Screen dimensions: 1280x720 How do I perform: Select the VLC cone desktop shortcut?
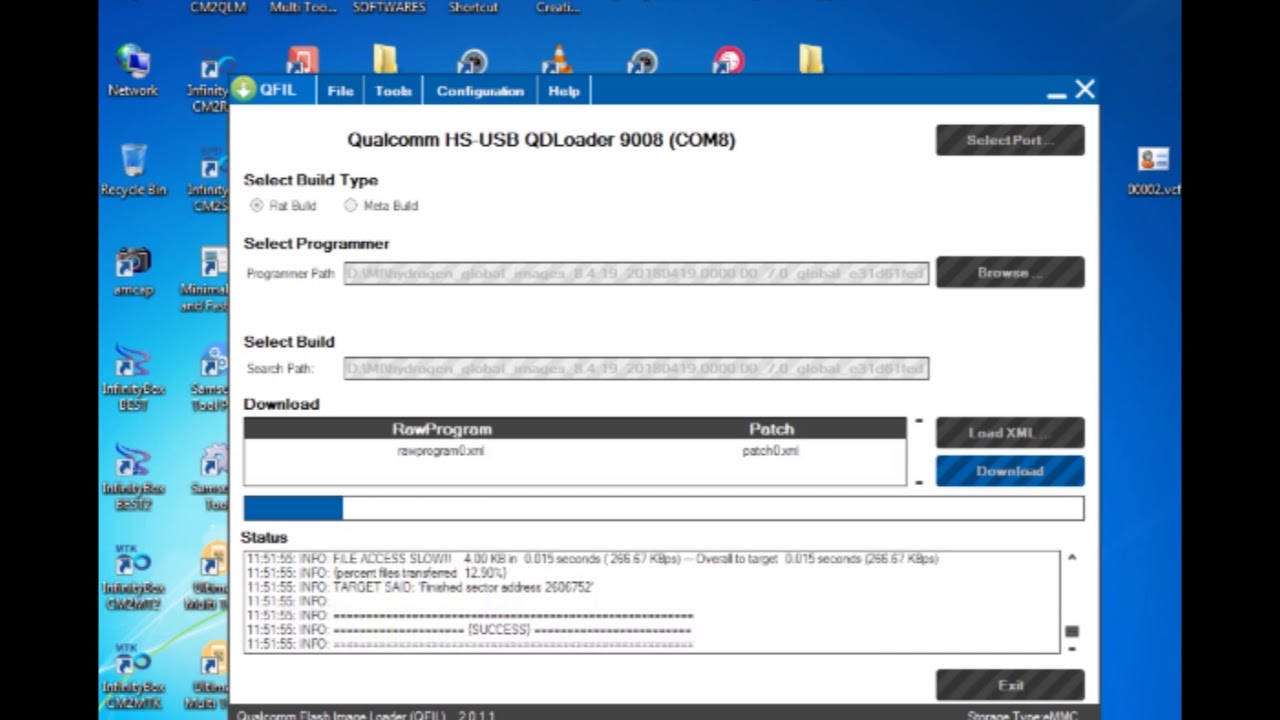pyautogui.click(x=557, y=60)
